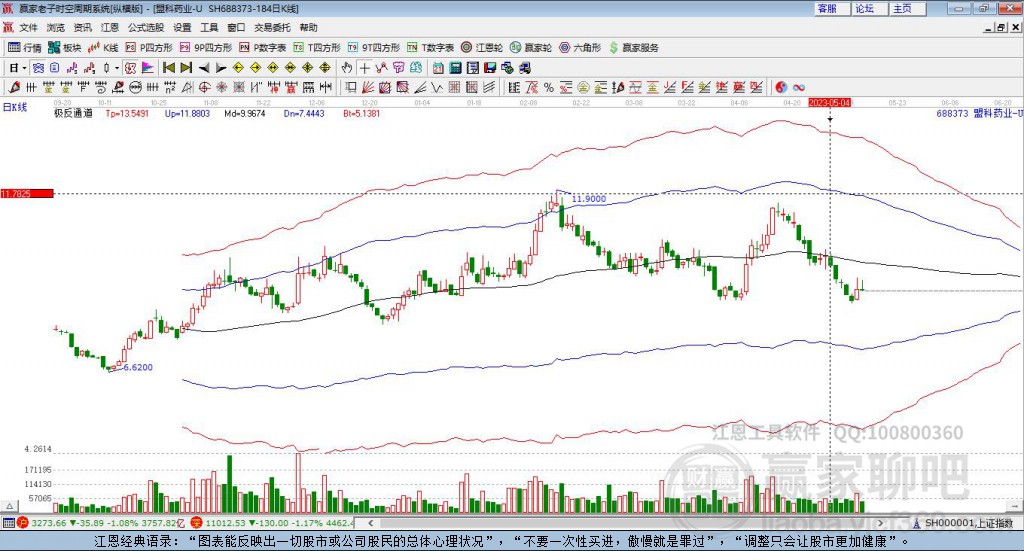The image size is (1024, 551).
Task: Click the 论坛 forum button
Action: pyautogui.click(x=869, y=8)
